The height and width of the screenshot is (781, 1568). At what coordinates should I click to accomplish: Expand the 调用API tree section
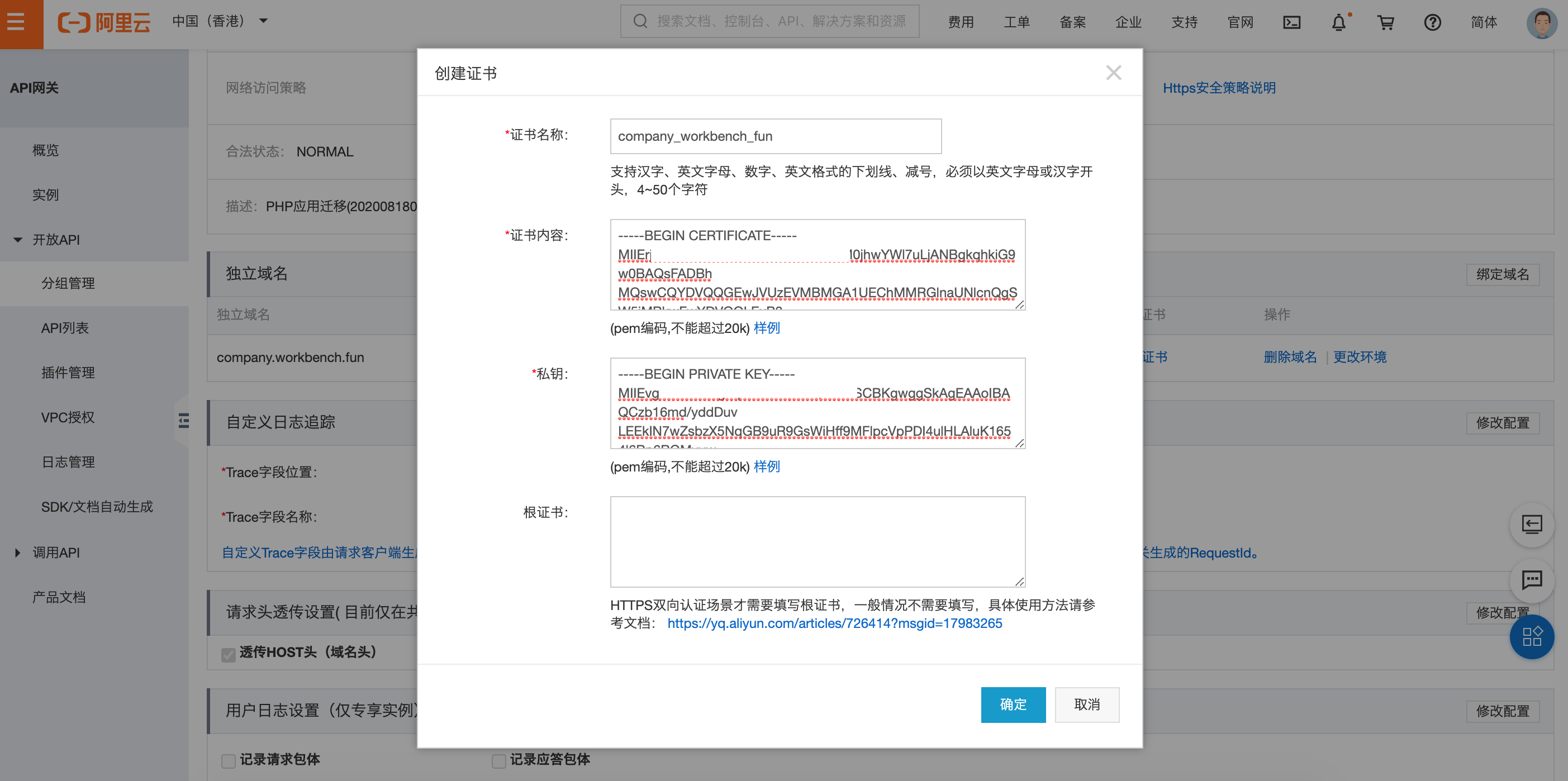tap(18, 552)
